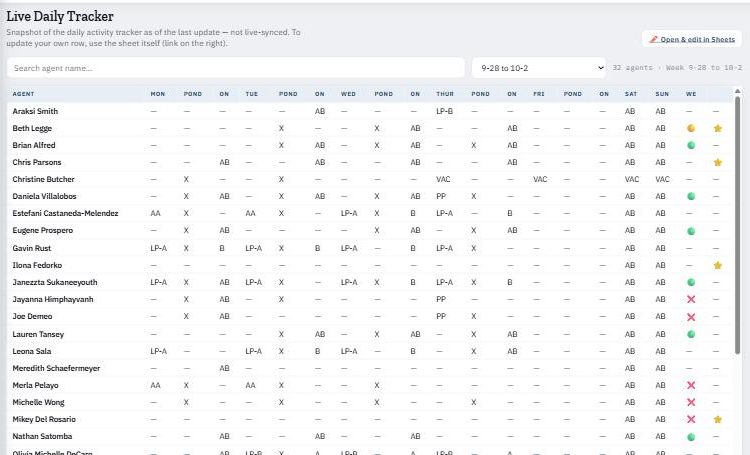The width and height of the screenshot is (750, 455).
Task: Click the LP-B cell in Araksi Smith's row
Action: click(x=444, y=111)
